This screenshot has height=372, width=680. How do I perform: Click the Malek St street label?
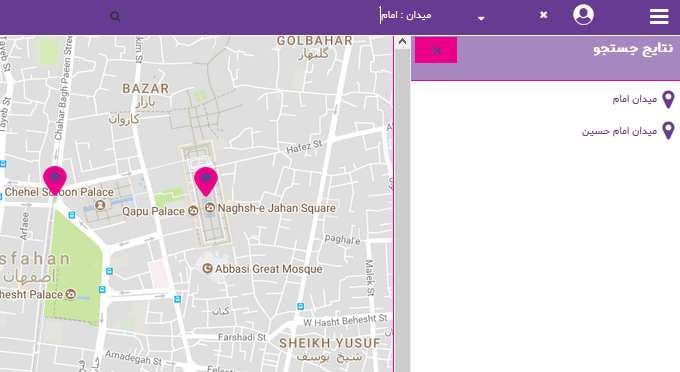(369, 277)
